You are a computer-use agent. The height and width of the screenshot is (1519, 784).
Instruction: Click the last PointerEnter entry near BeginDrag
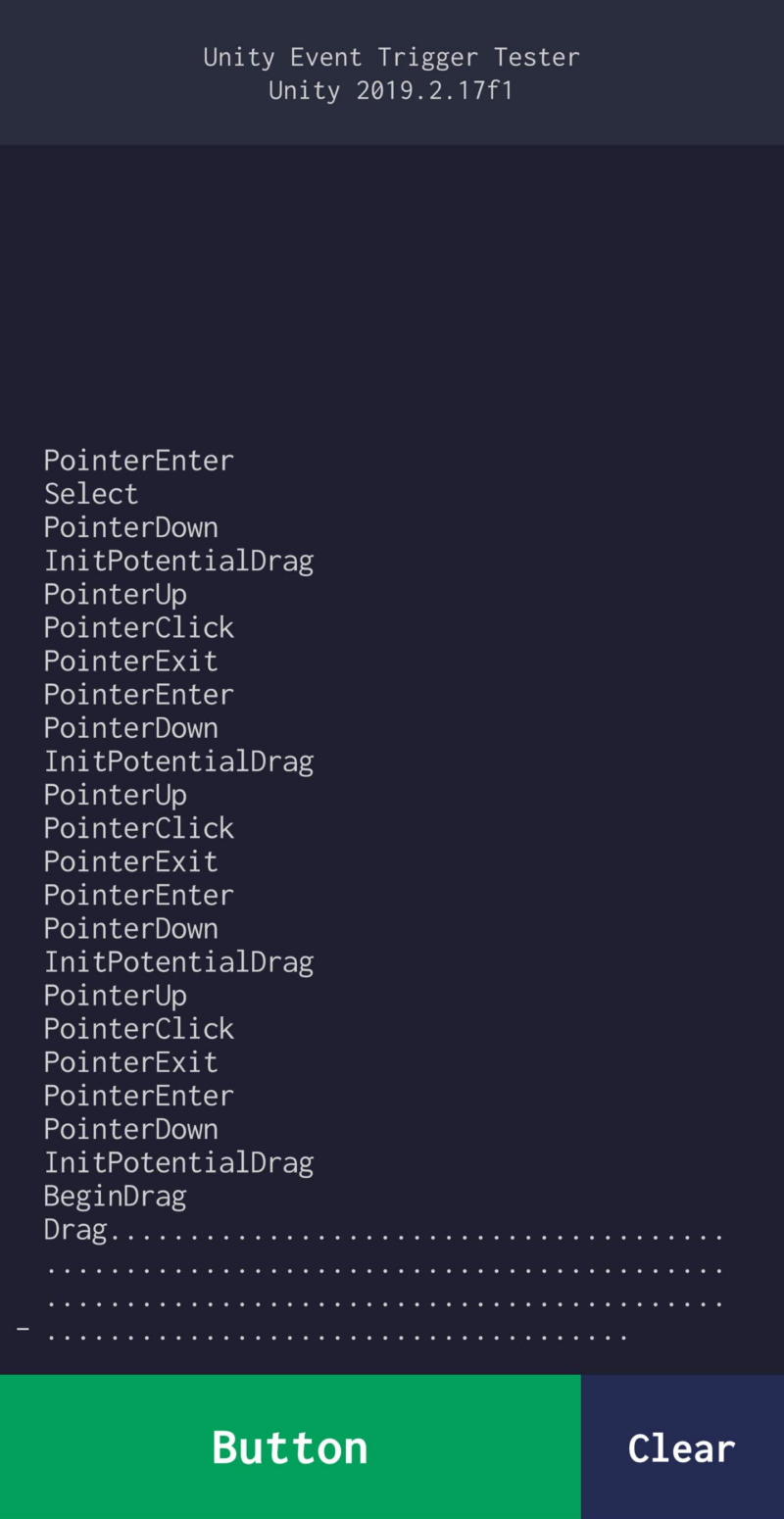[x=138, y=1095]
